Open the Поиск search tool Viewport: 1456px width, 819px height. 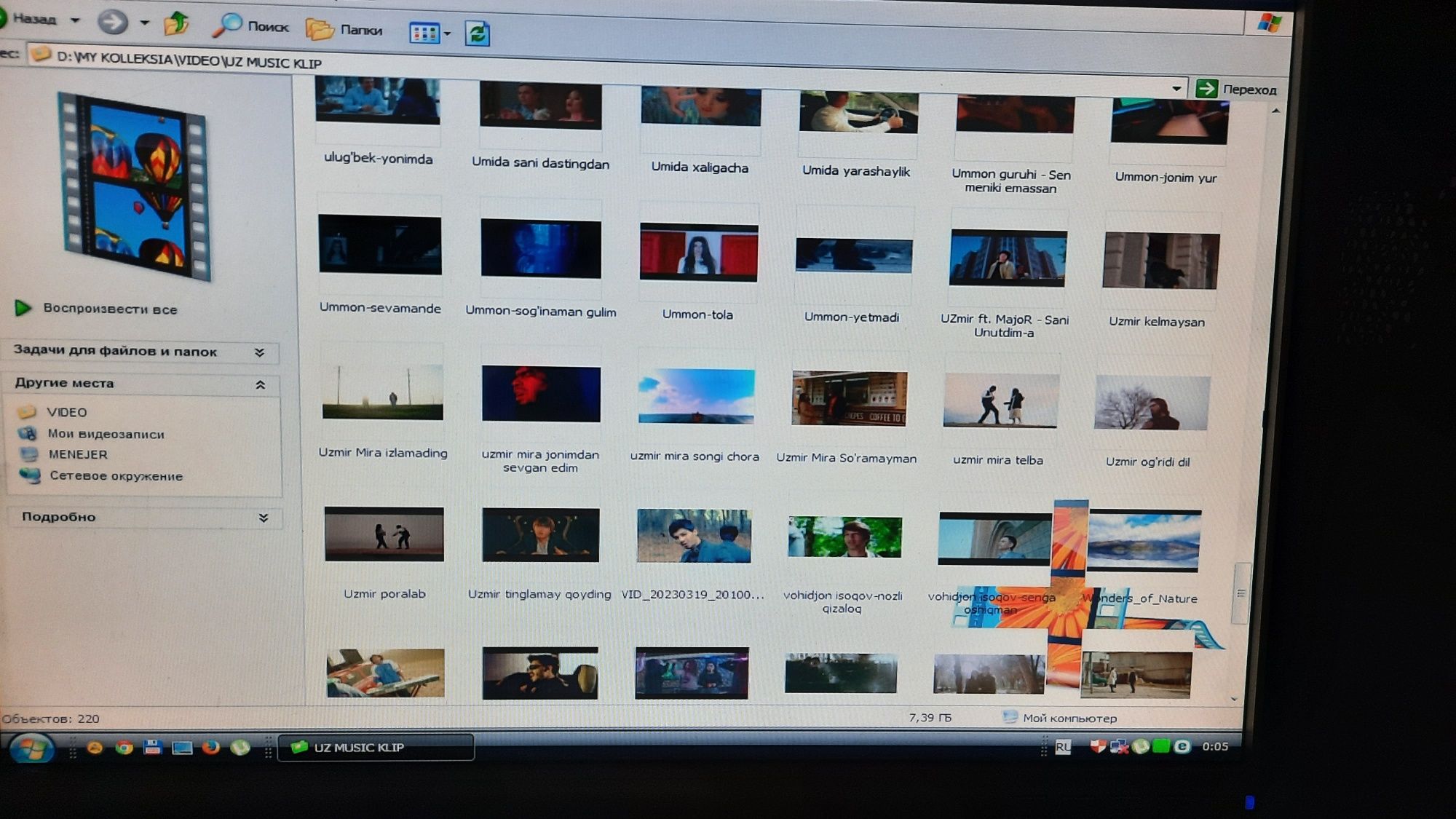pyautogui.click(x=250, y=26)
